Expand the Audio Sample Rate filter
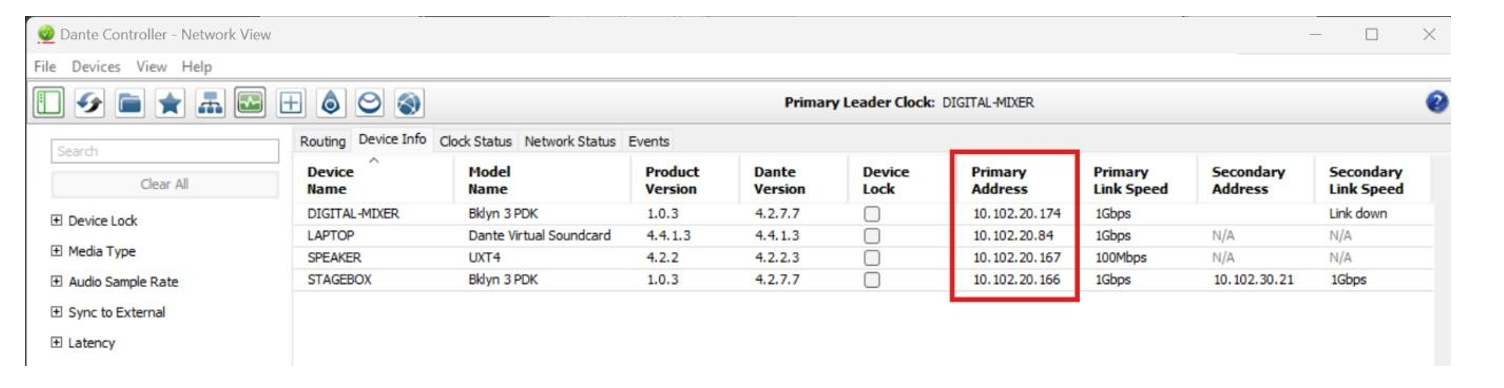This screenshot has height=388, width=1504. (57, 282)
